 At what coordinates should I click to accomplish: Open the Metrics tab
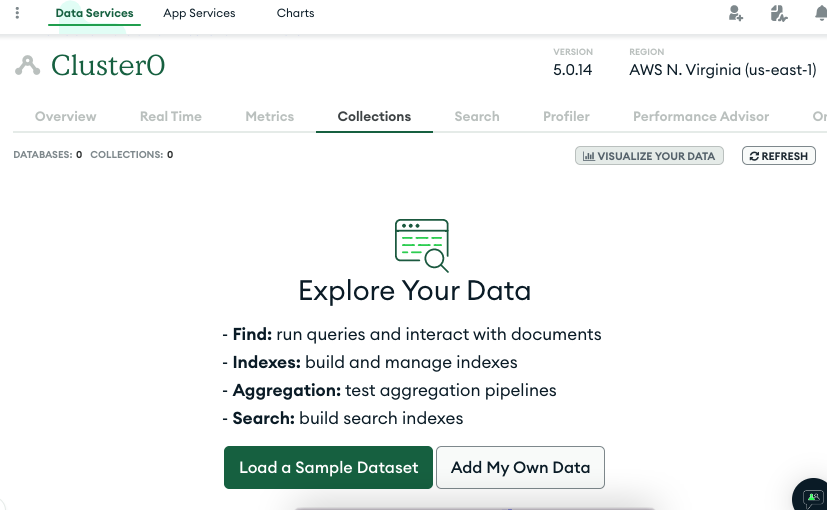pyautogui.click(x=270, y=117)
